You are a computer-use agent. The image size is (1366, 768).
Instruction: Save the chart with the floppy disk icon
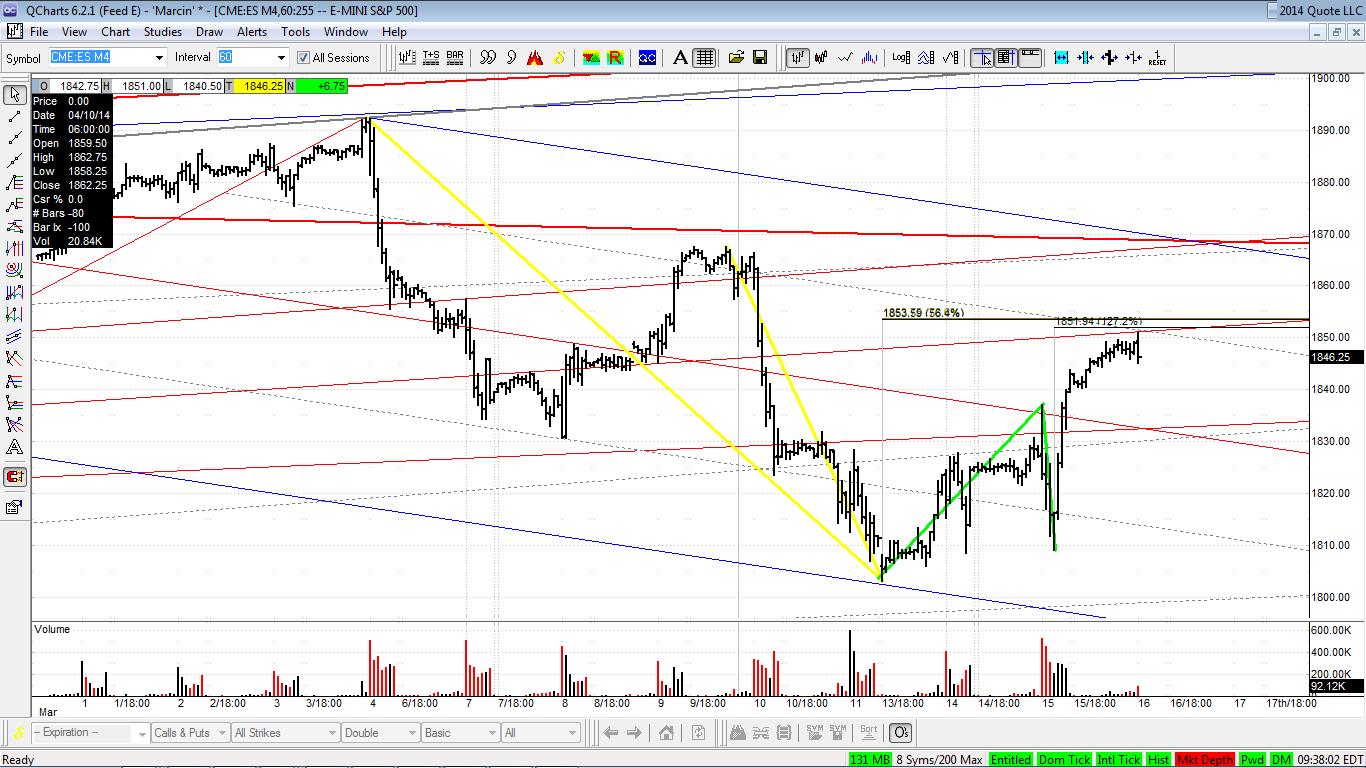point(760,58)
